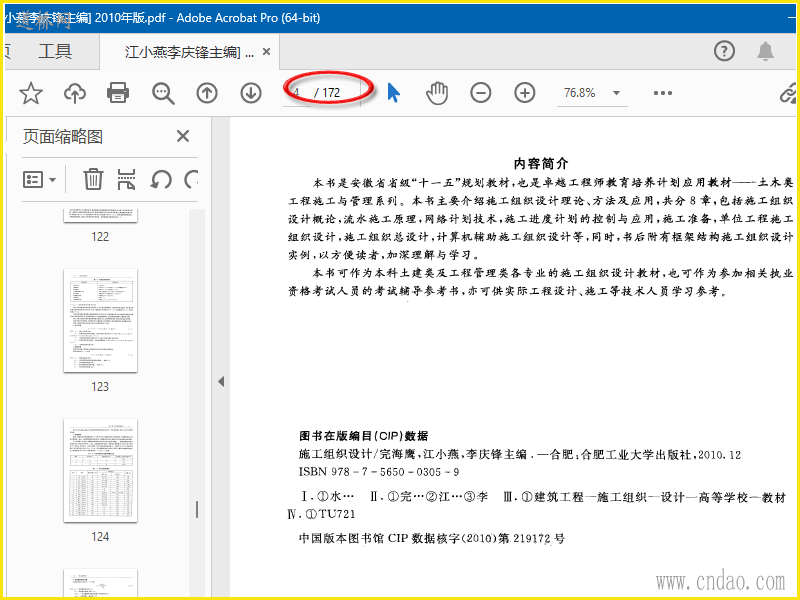Print the PDF with the printer icon
Viewport: 800px width, 600px height.
(118, 93)
